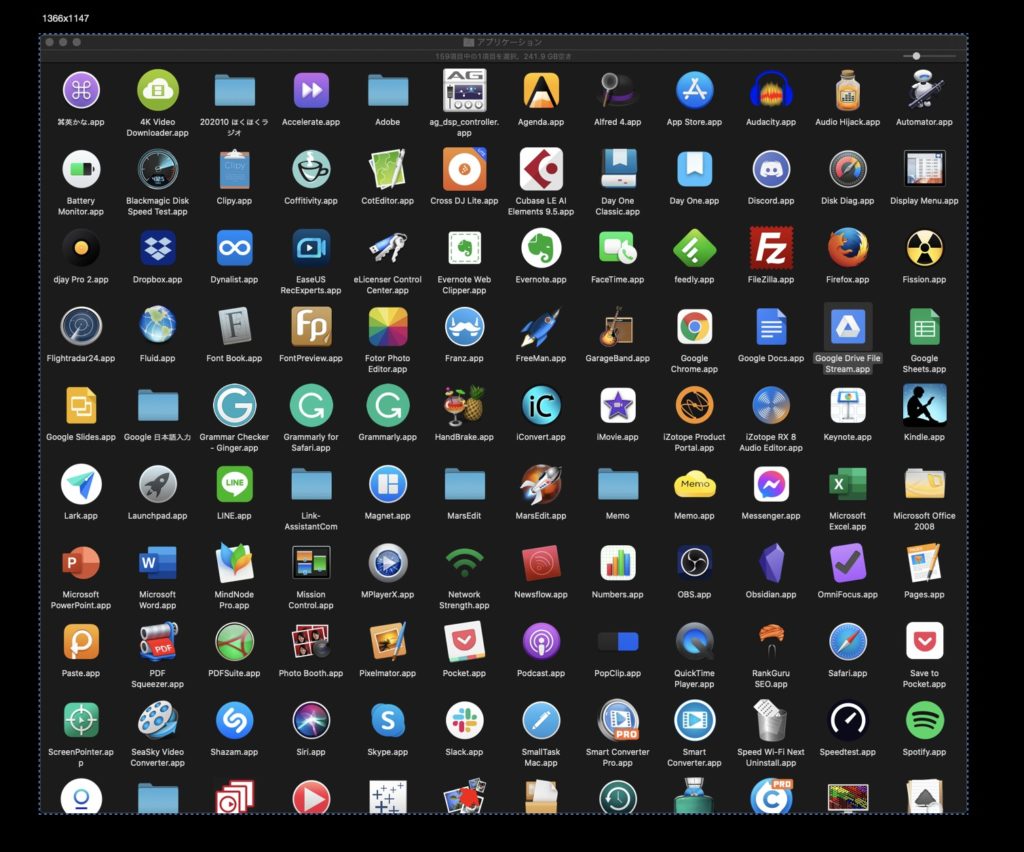This screenshot has height=852, width=1024.
Task: Select the 'Pixelmator.app' name label
Action: 387,674
